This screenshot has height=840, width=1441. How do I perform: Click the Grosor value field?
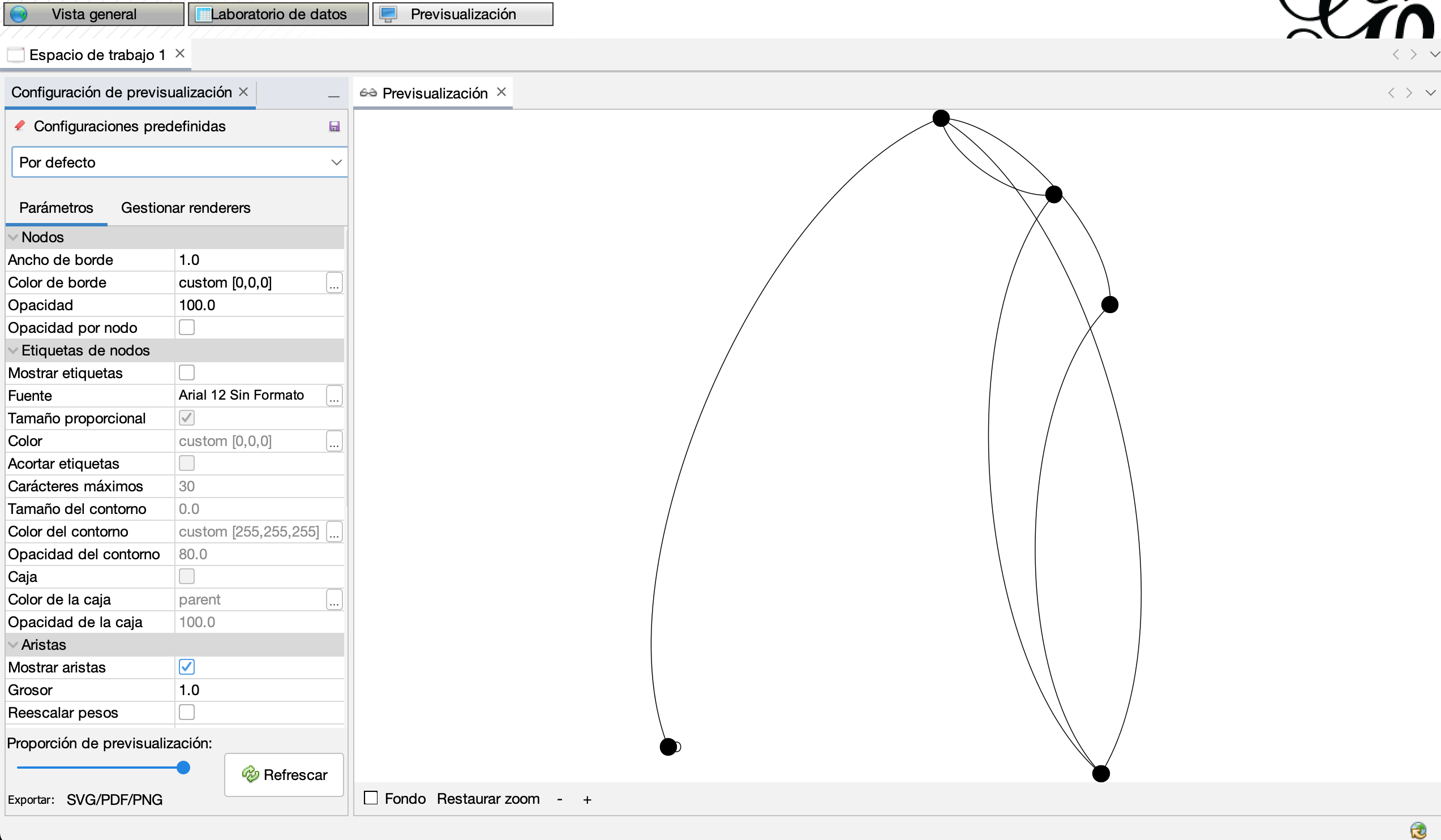259,690
